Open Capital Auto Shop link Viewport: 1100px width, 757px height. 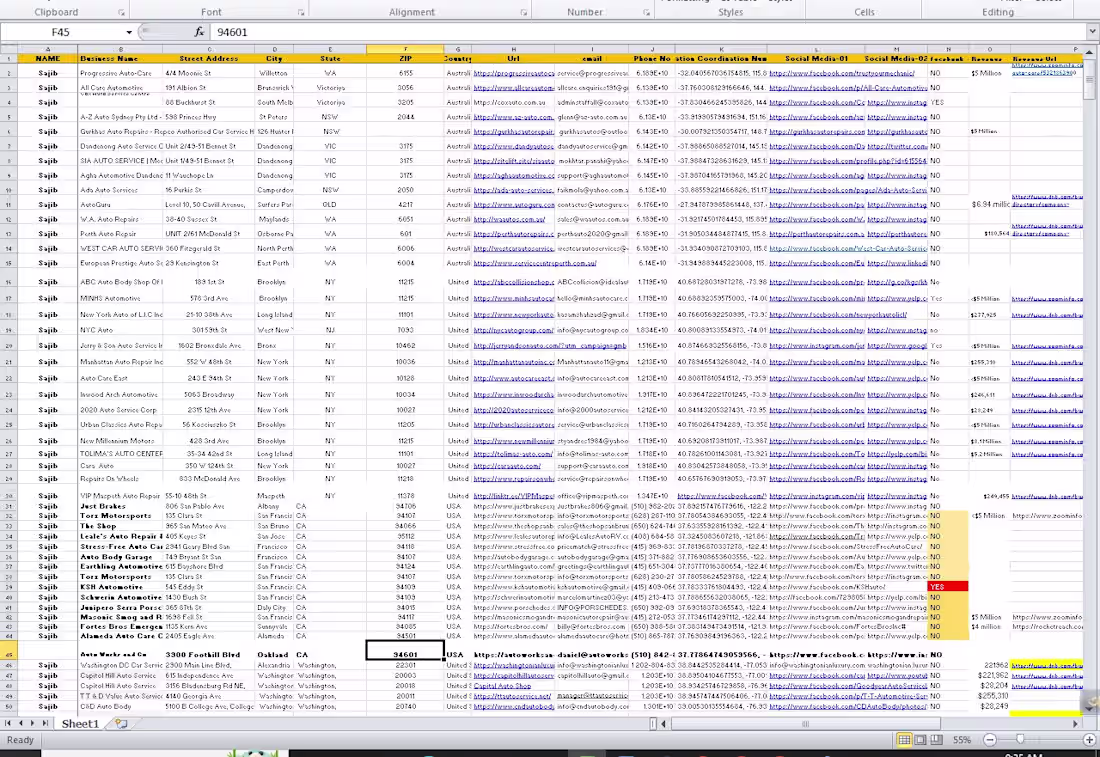click(502, 686)
